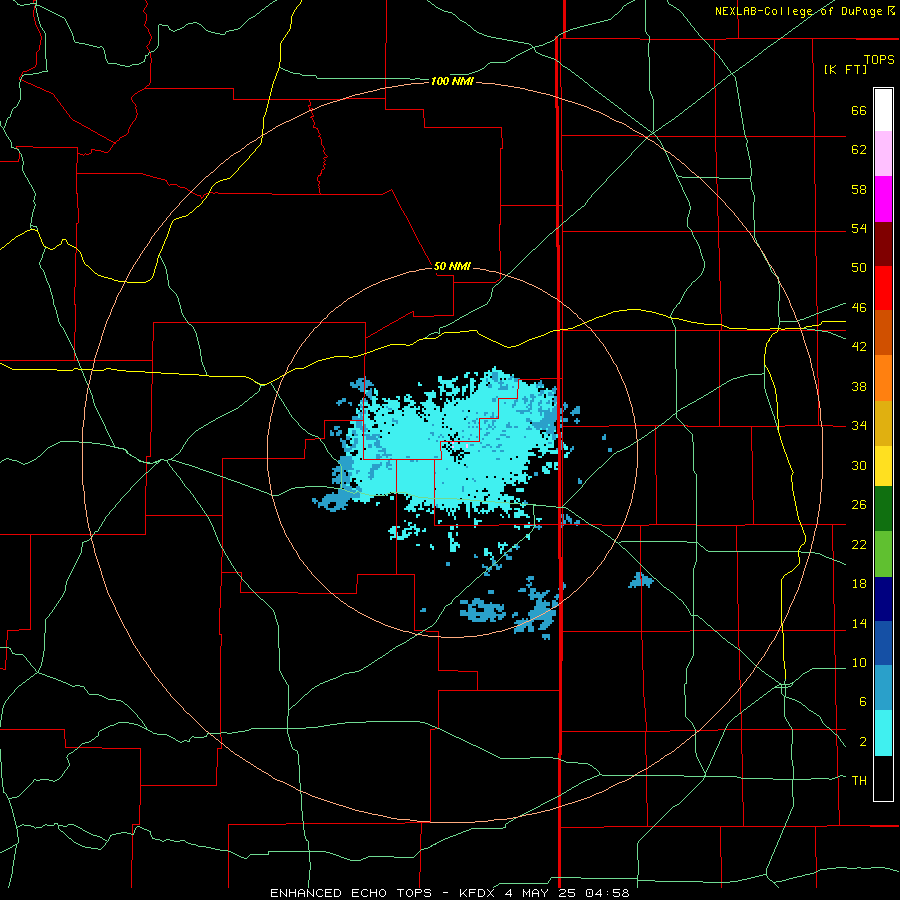
Task: Click the medium blue 10-14 legend swatch
Action: click(x=883, y=643)
